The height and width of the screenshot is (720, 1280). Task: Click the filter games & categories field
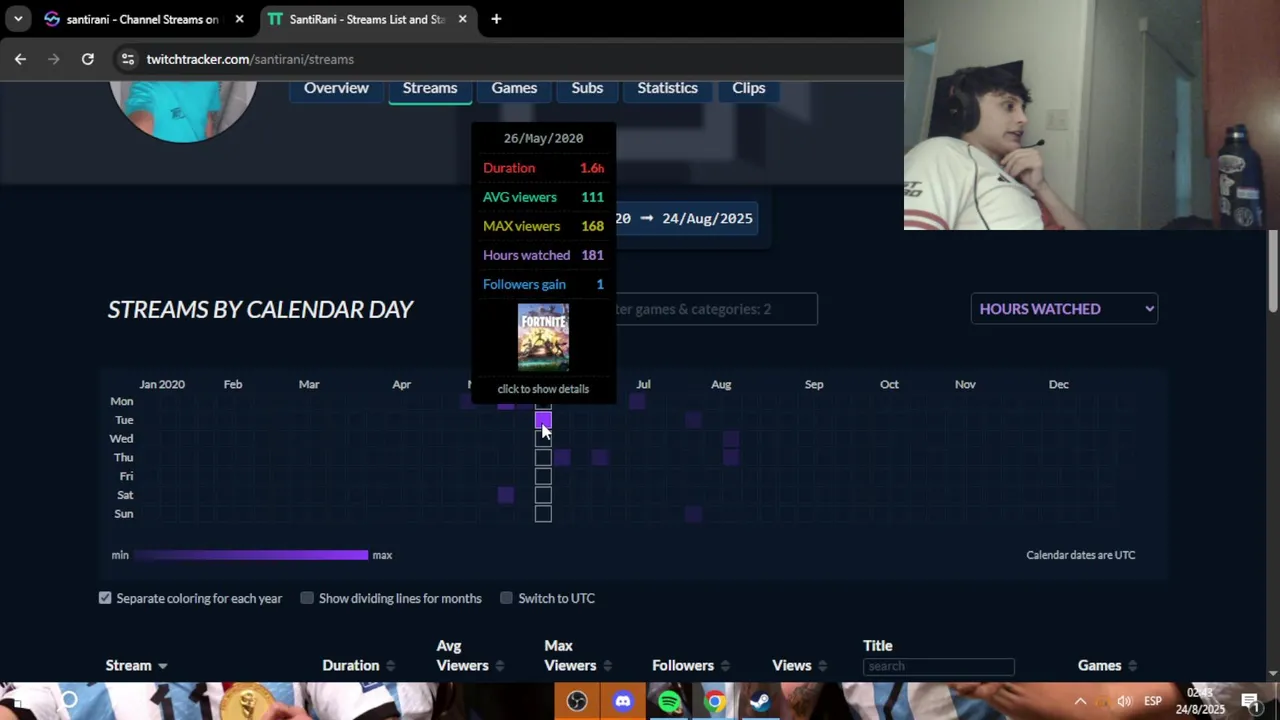(x=717, y=309)
